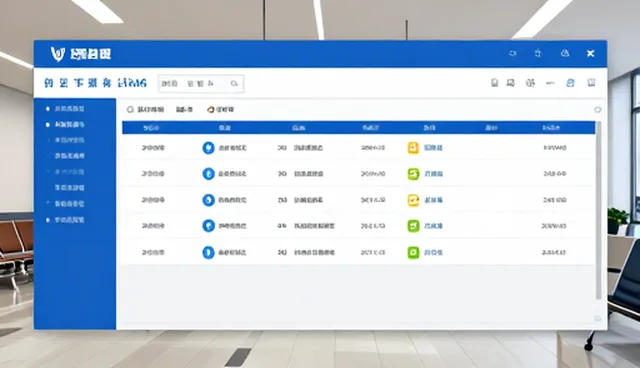The height and width of the screenshot is (368, 640).
Task: Click the vertical scrollbar of the table
Action: (x=598, y=210)
